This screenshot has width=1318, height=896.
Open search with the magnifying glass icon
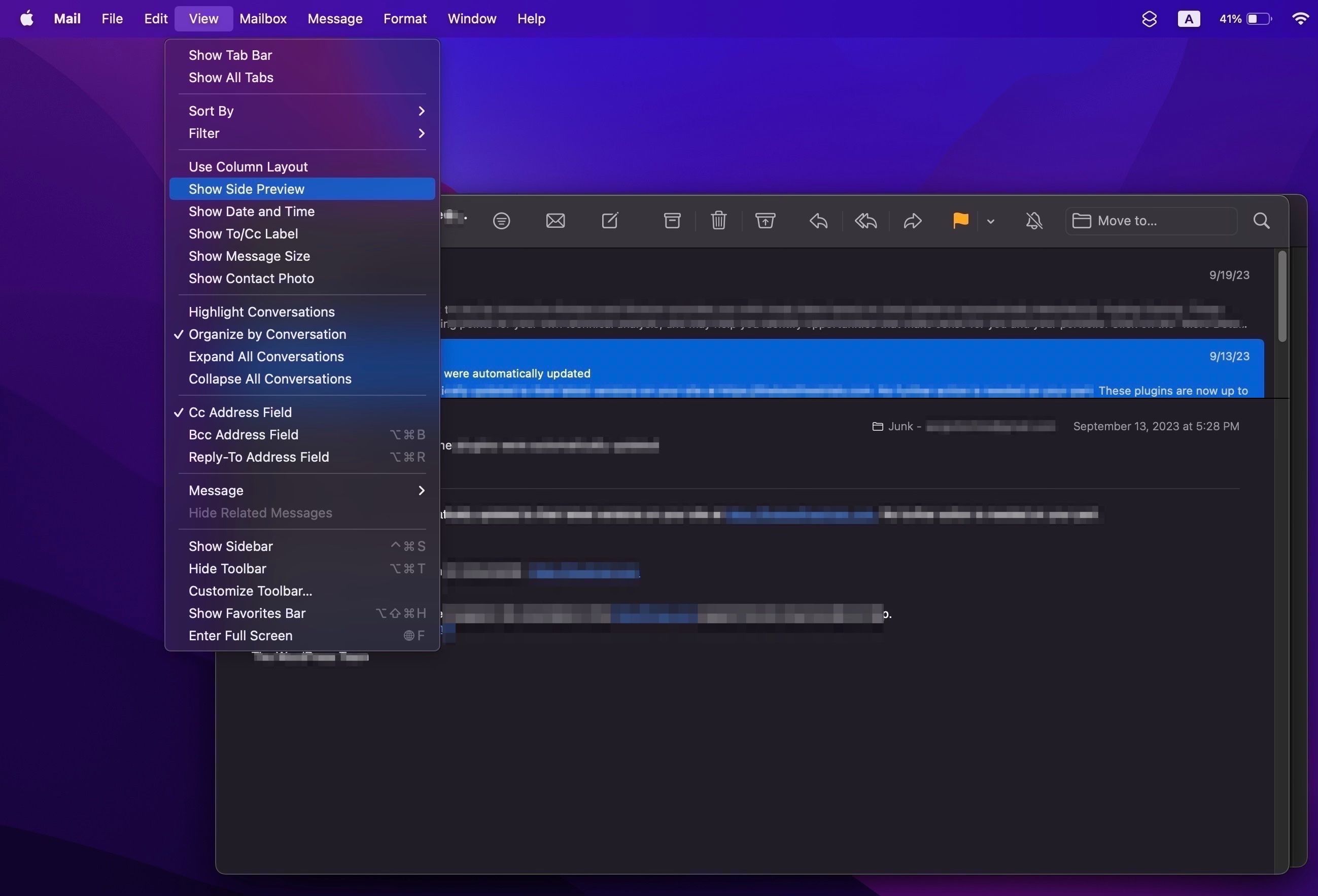point(1260,221)
